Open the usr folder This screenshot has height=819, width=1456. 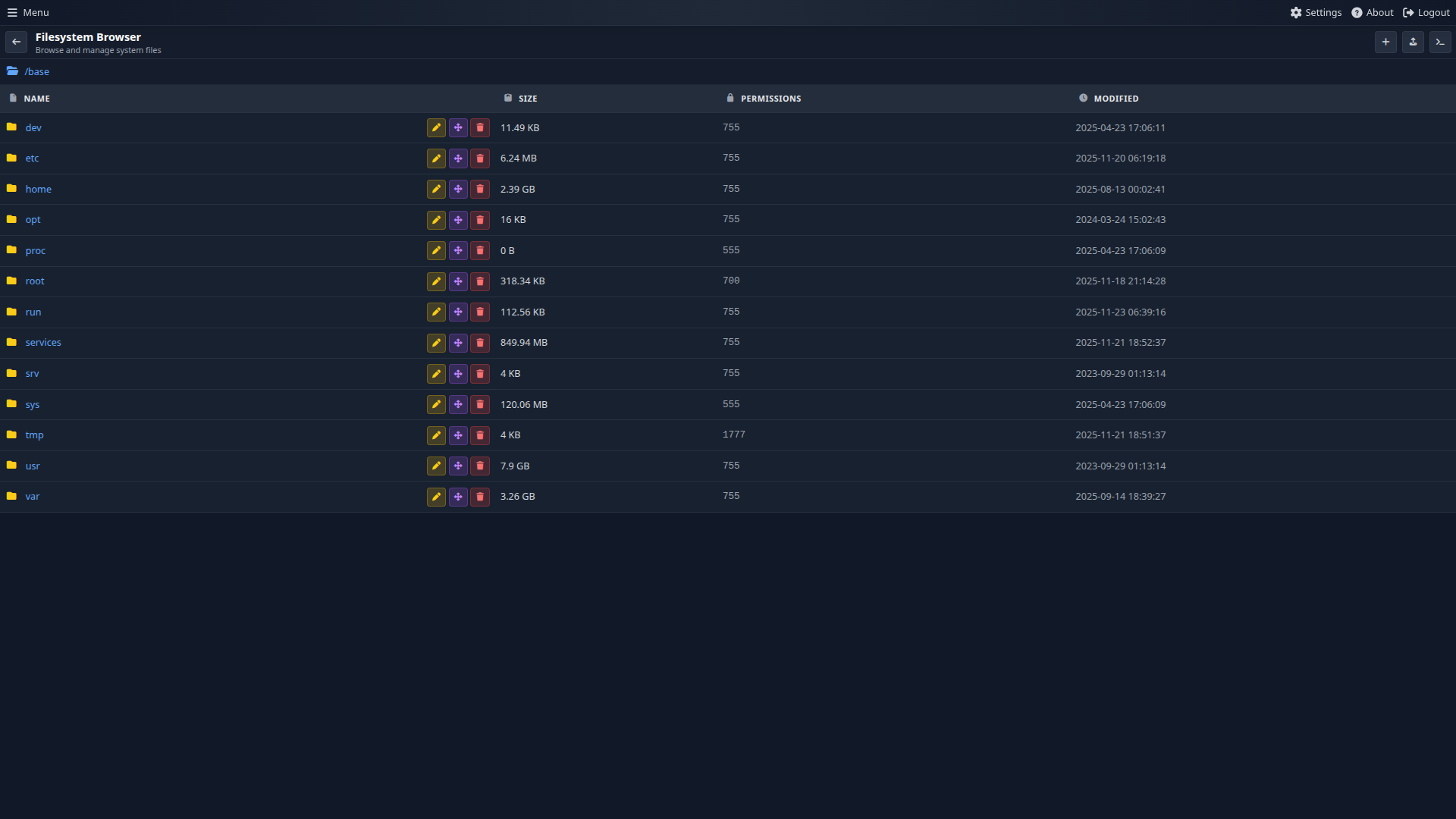[33, 466]
